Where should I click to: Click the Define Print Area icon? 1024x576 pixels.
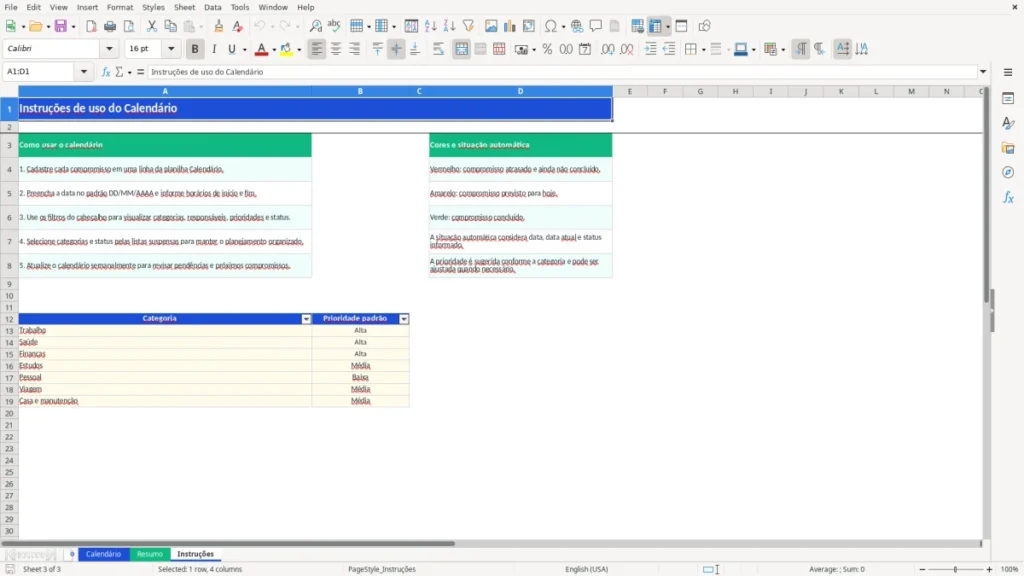tap(637, 26)
